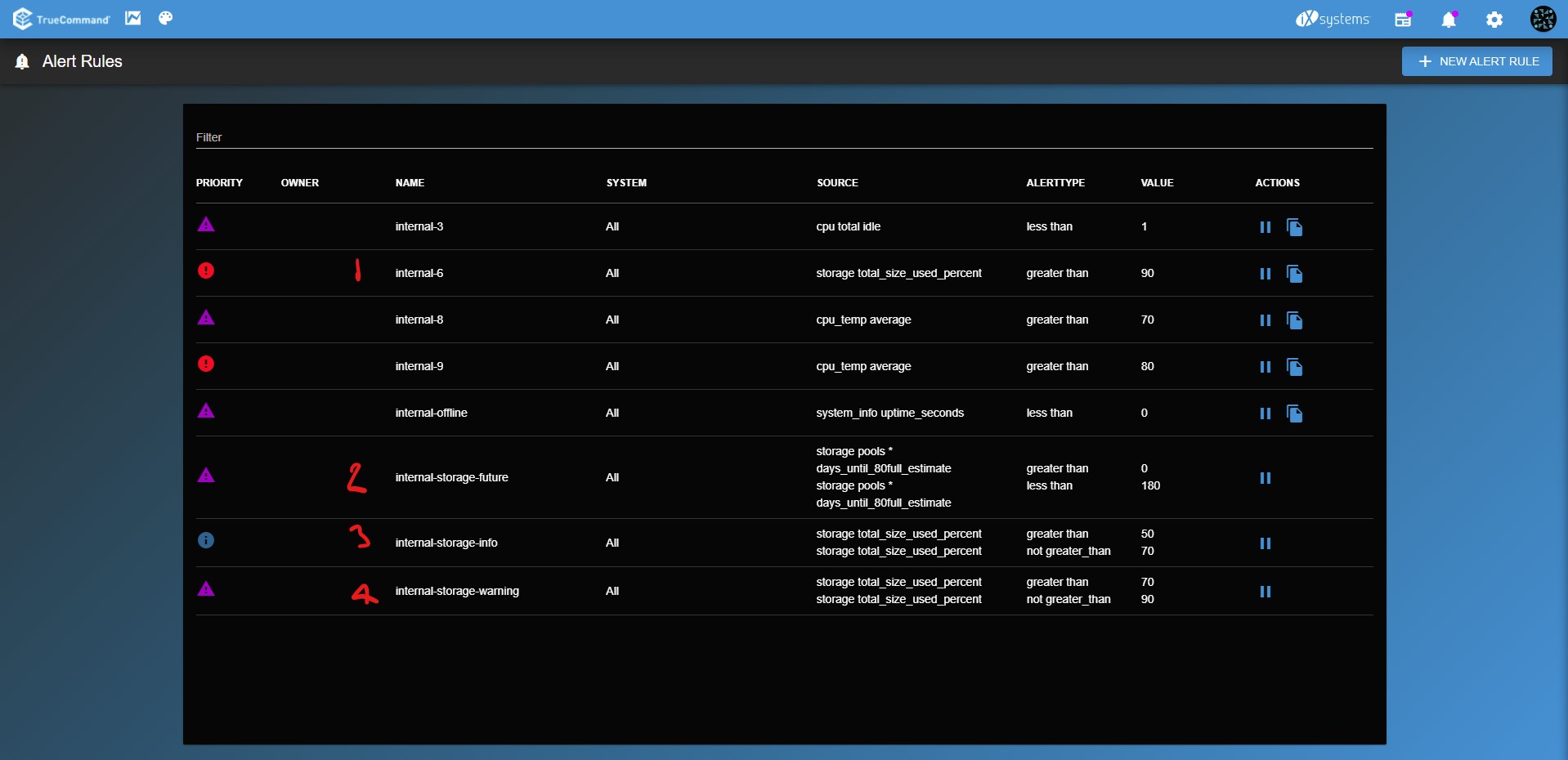Open the top bar server status icon
Screen dimensions: 1568x760
(1403, 20)
